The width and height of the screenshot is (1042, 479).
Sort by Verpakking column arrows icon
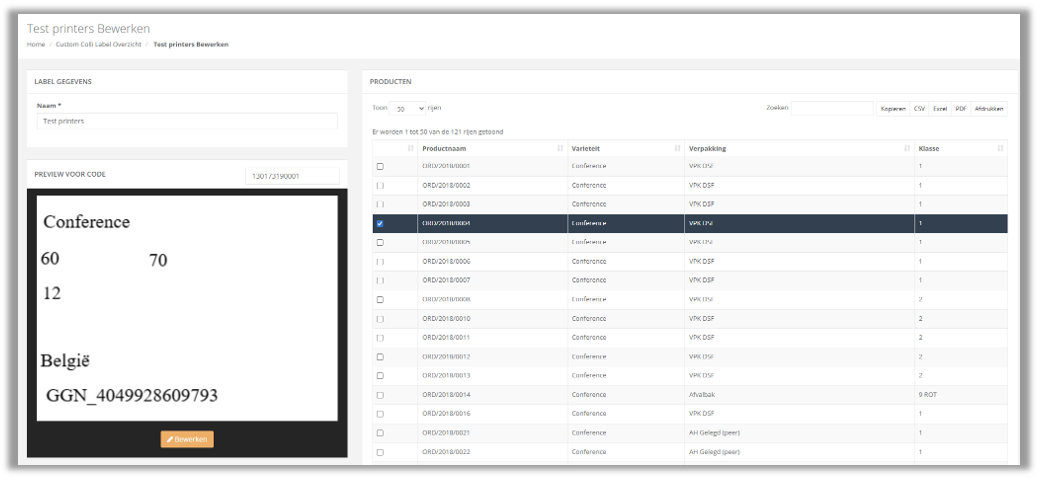pos(907,149)
